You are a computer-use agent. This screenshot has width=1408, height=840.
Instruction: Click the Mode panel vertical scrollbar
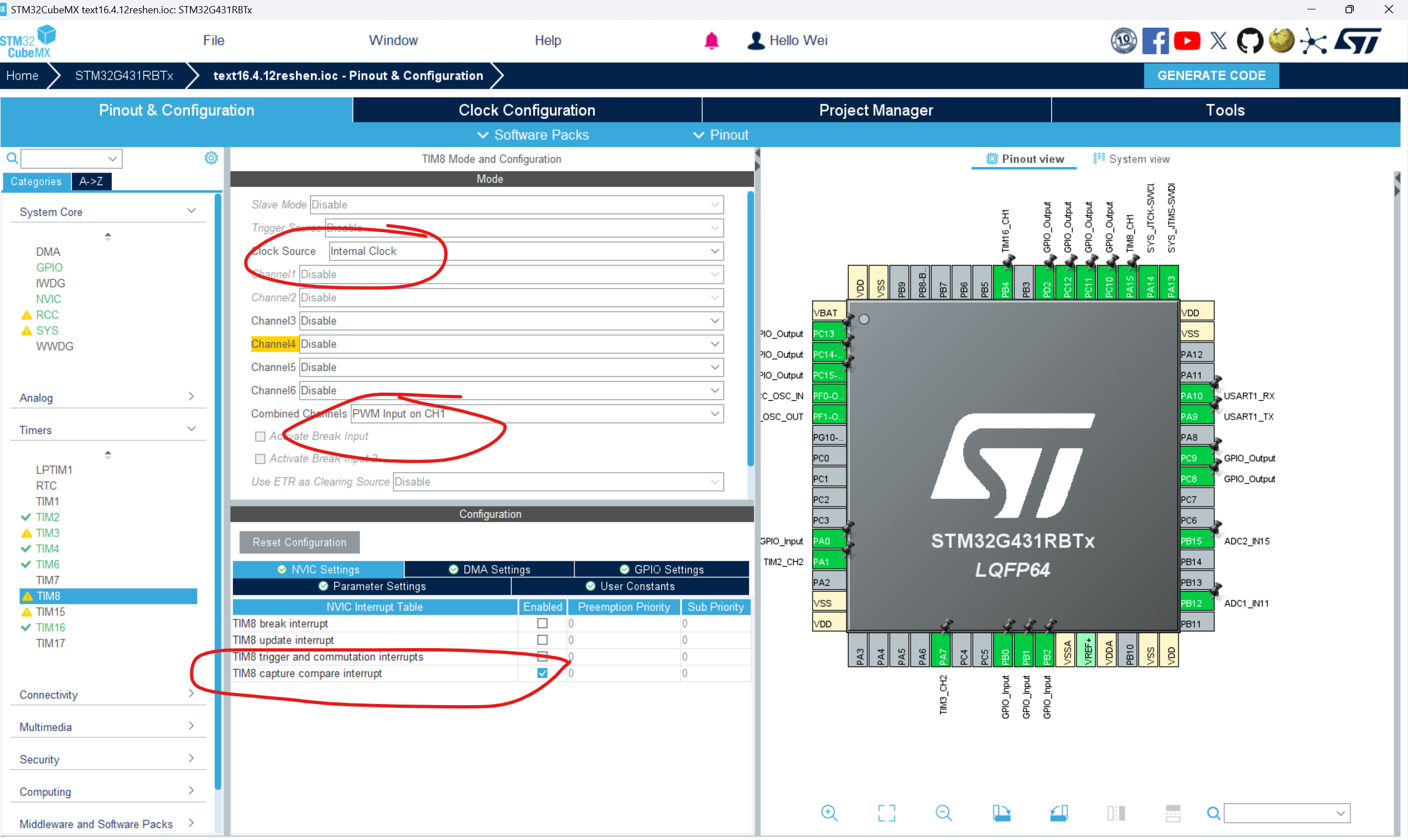[750, 328]
